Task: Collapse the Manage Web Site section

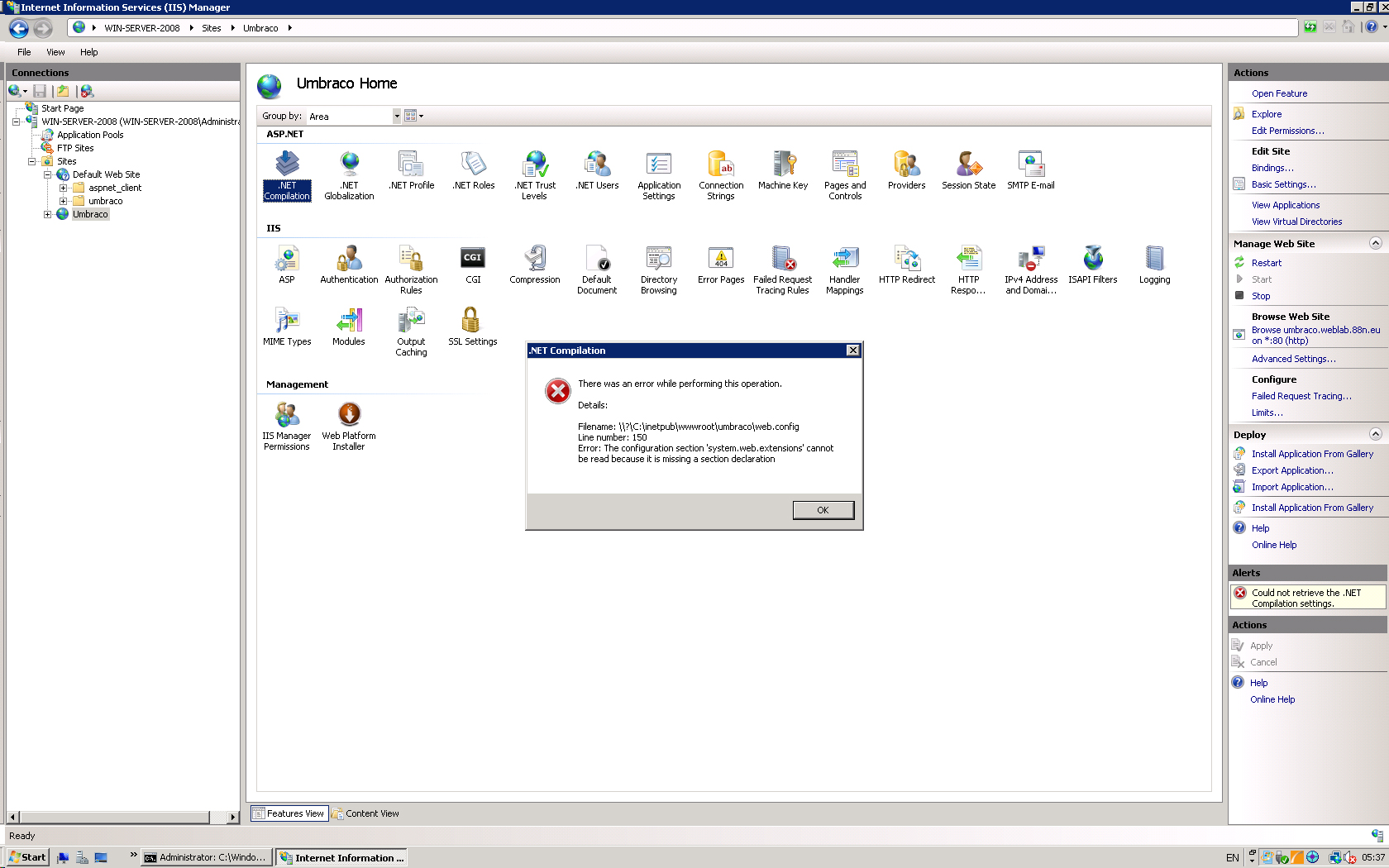Action: pos(1376,243)
